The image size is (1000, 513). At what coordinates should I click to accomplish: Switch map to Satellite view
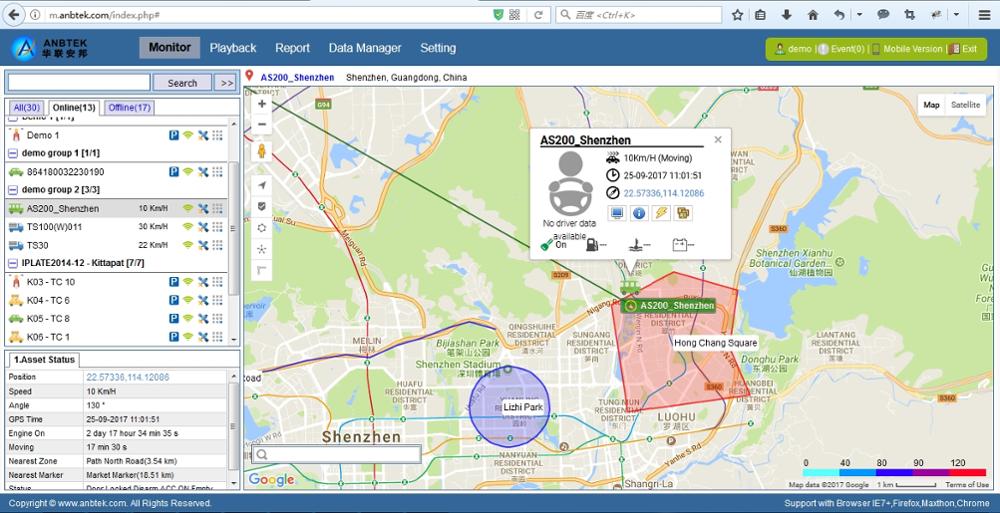tap(966, 105)
